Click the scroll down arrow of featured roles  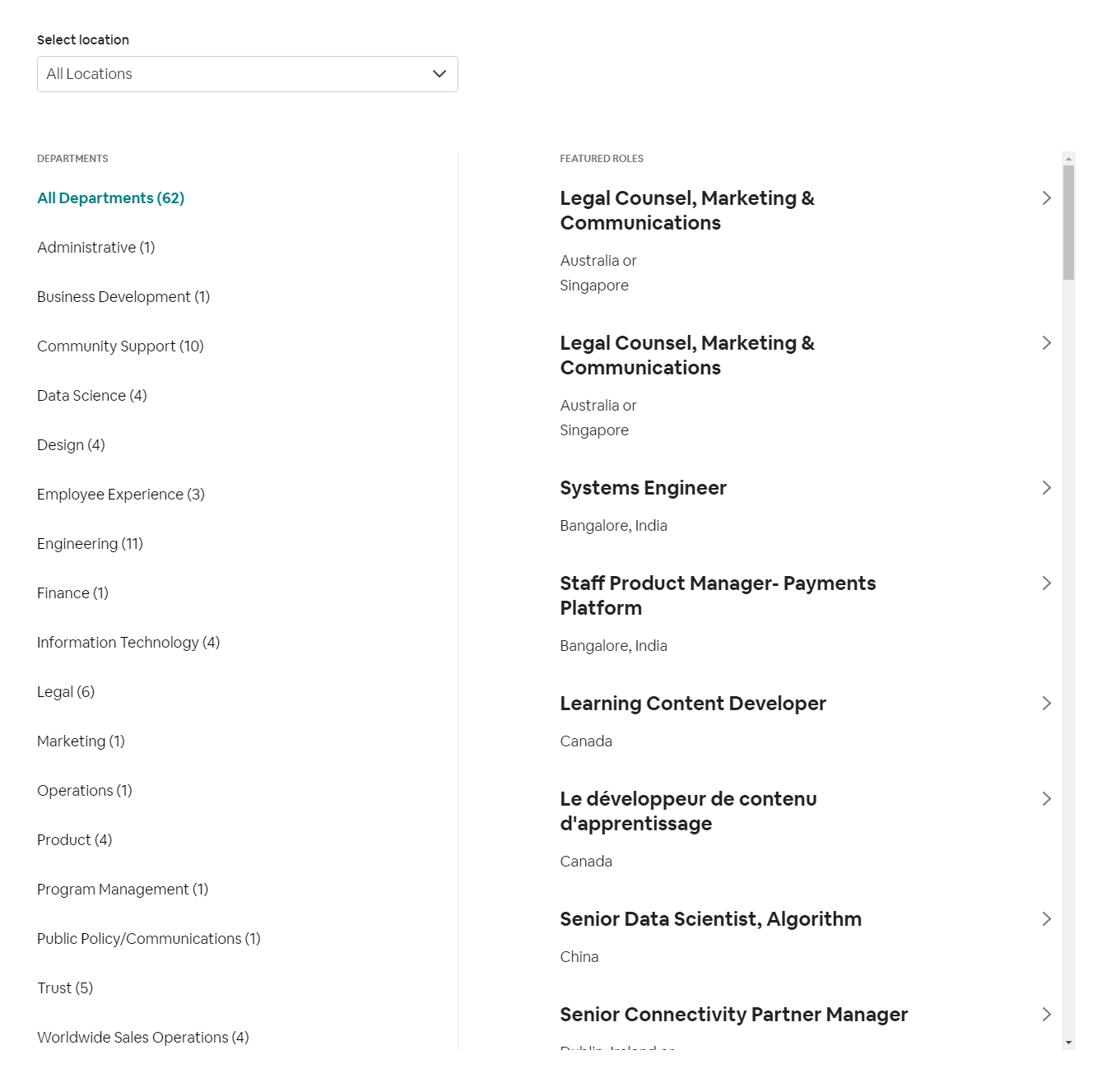click(1068, 1043)
